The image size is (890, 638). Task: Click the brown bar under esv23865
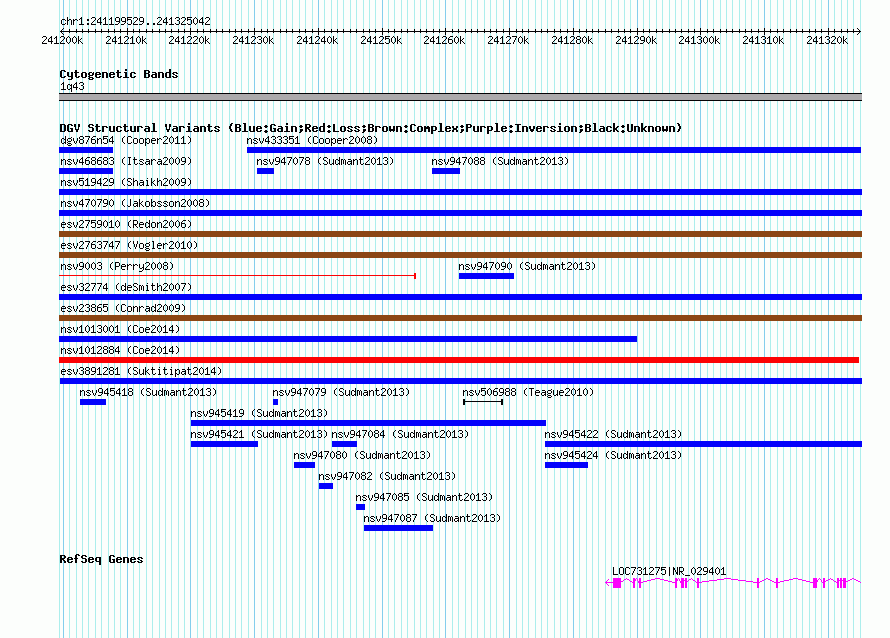(x=460, y=318)
